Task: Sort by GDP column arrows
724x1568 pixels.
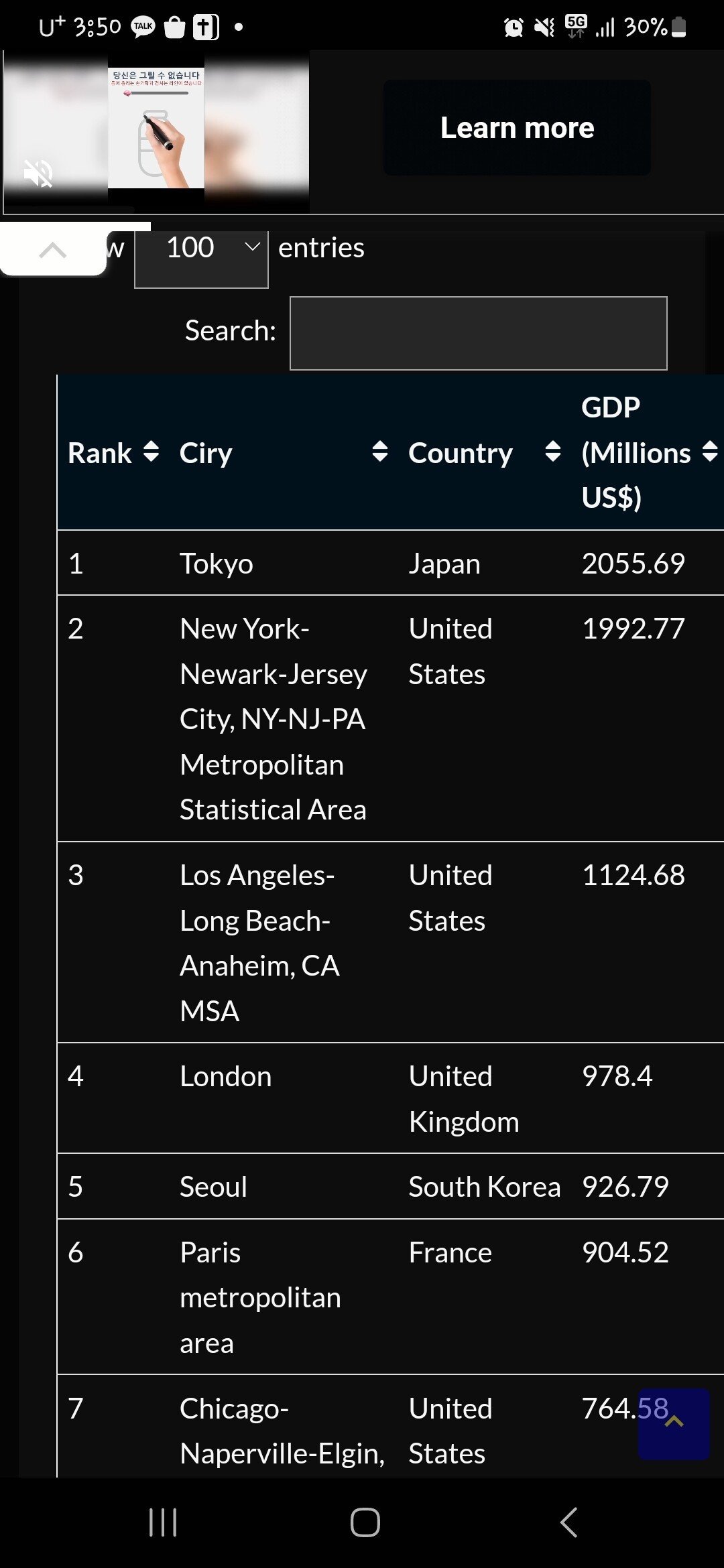Action: pyautogui.click(x=710, y=452)
